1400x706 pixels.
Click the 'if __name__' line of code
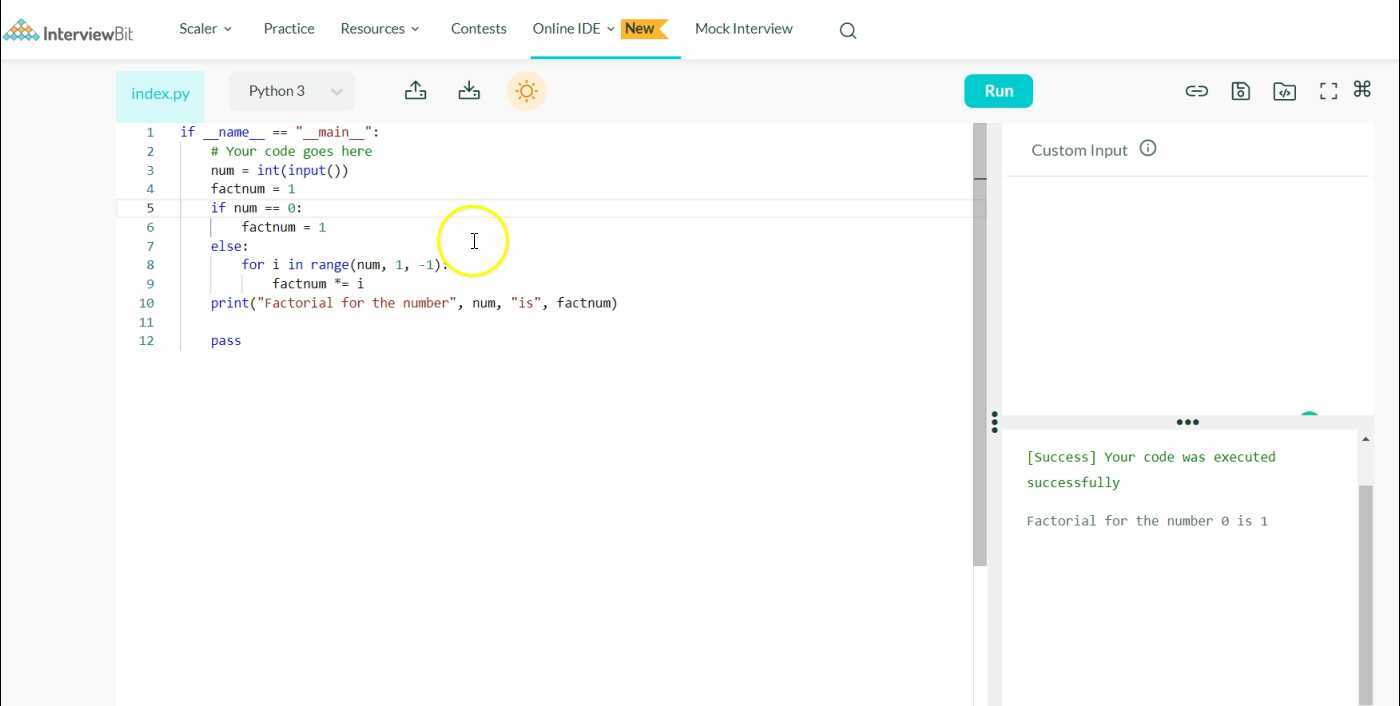pyautogui.click(x=279, y=132)
